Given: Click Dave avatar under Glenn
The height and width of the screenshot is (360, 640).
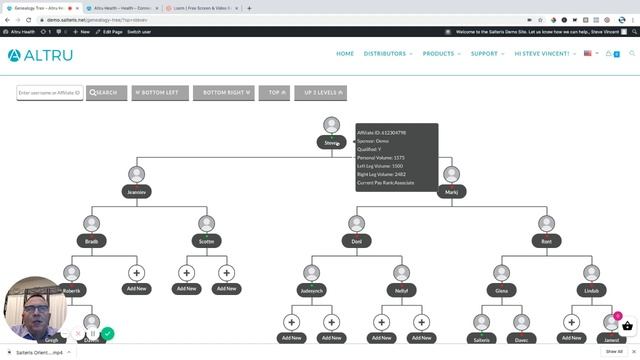Looking at the screenshot, I should [521, 322].
